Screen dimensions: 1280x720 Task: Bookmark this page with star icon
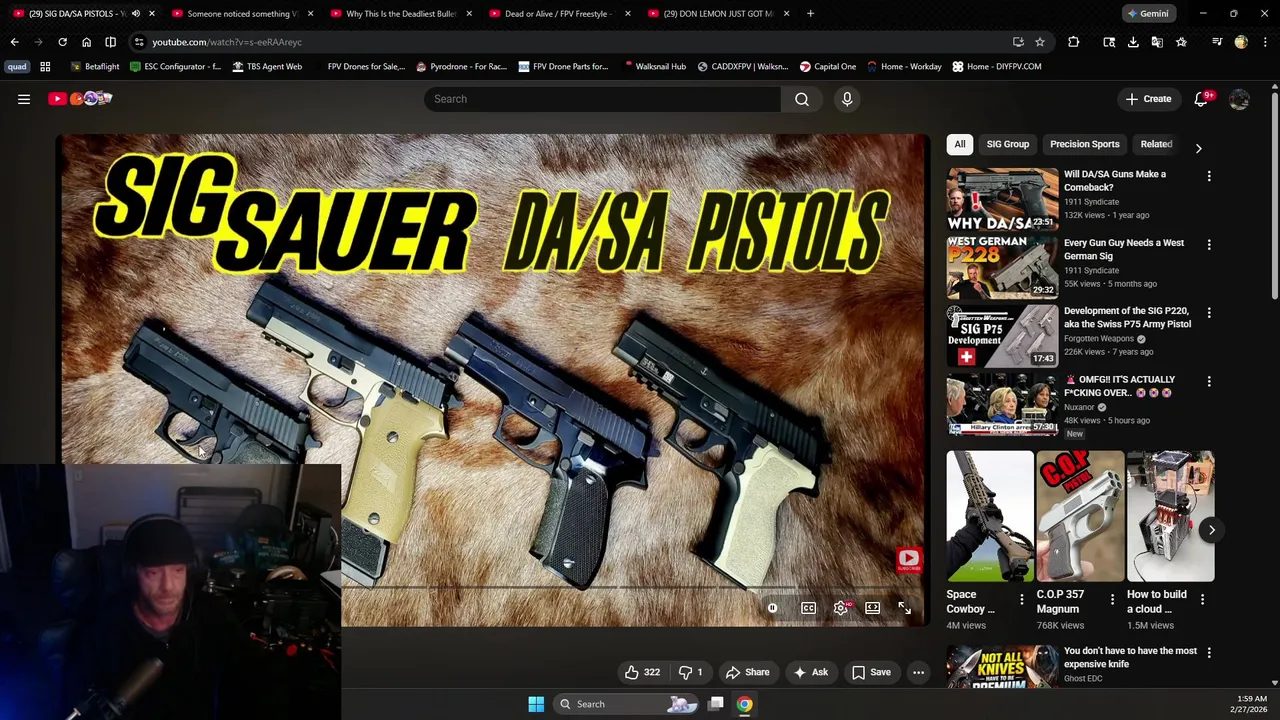[1040, 42]
